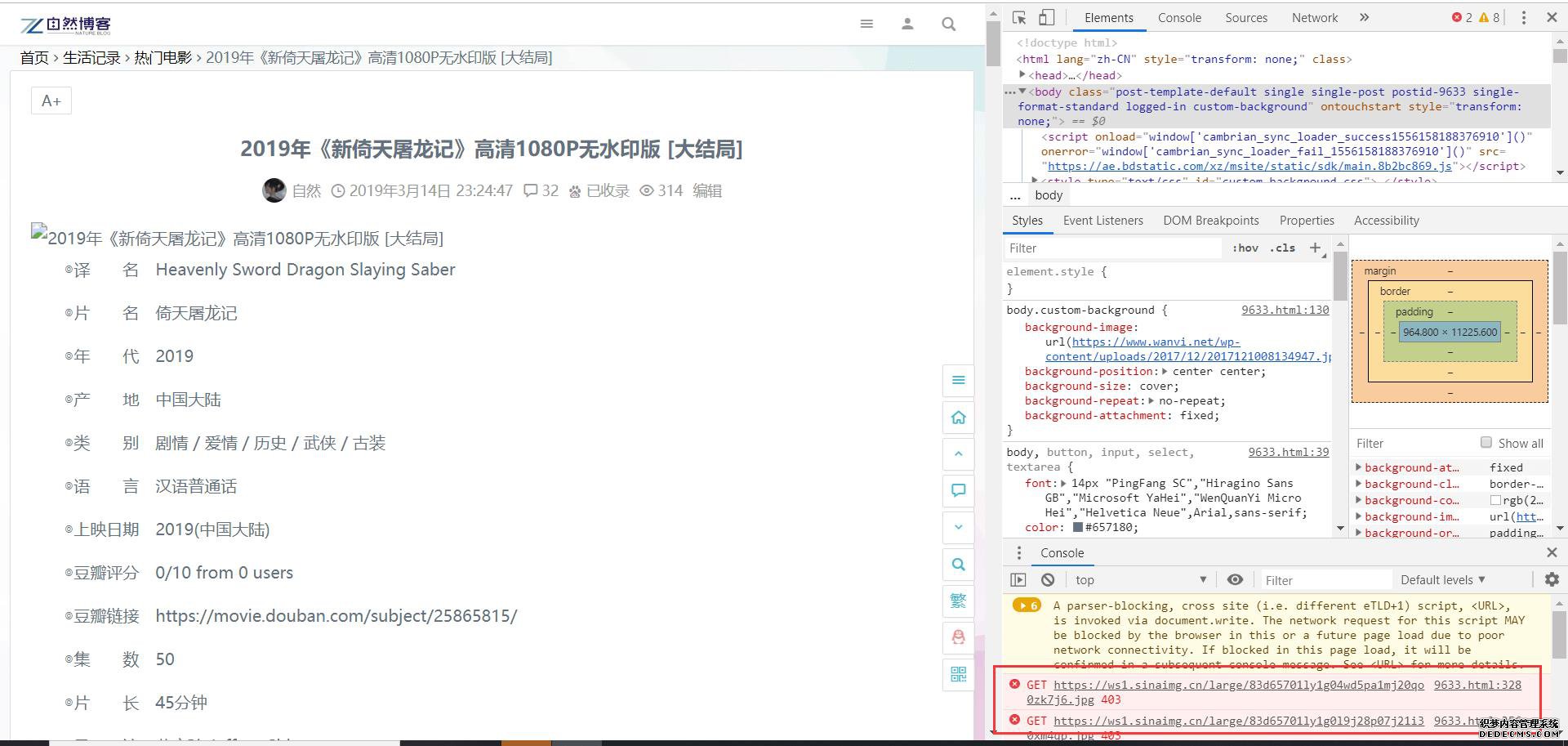Open the user profile icon in header

click(x=907, y=24)
